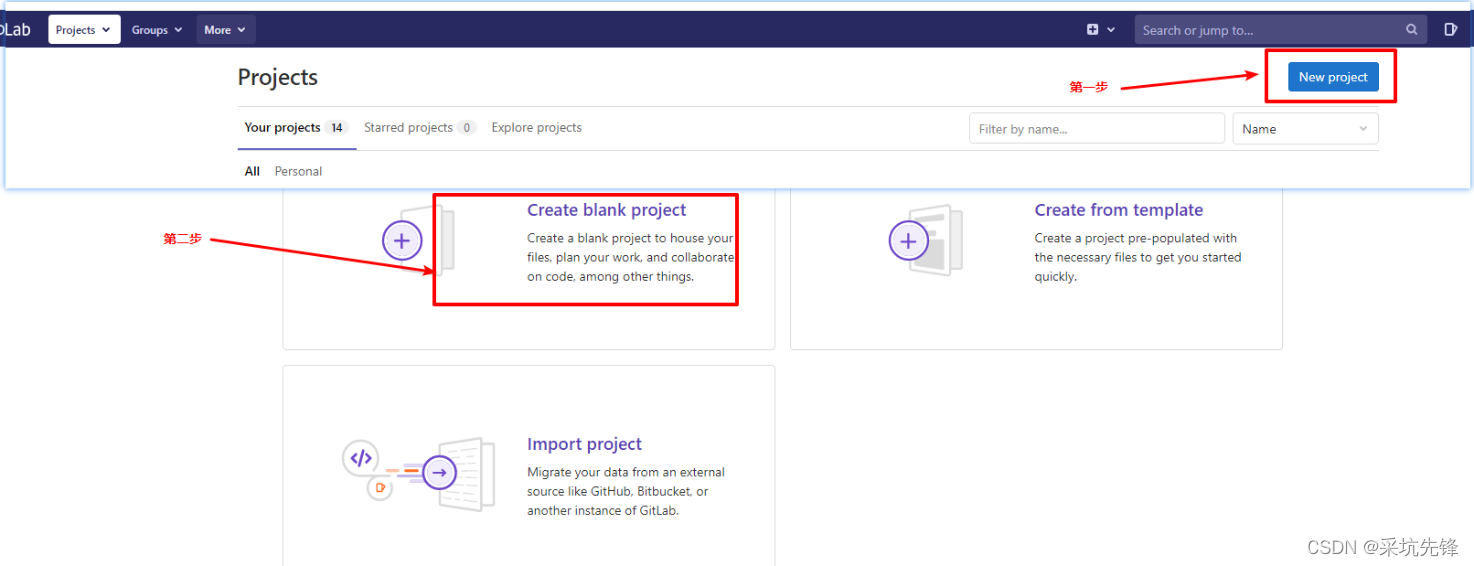1474x566 pixels.
Task: Click the template project description text
Action: pyautogui.click(x=1138, y=257)
